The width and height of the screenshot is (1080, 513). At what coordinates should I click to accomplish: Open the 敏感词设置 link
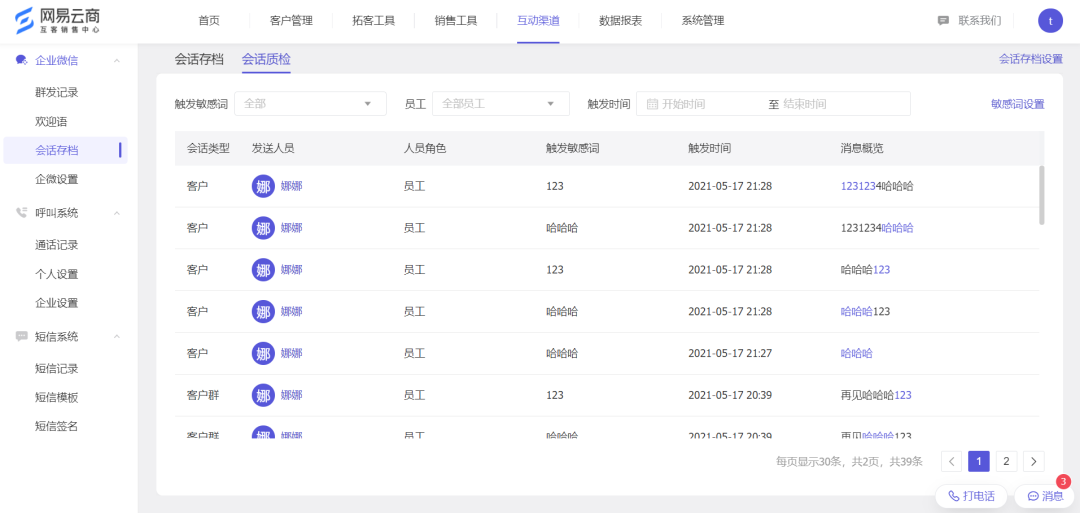[1017, 104]
